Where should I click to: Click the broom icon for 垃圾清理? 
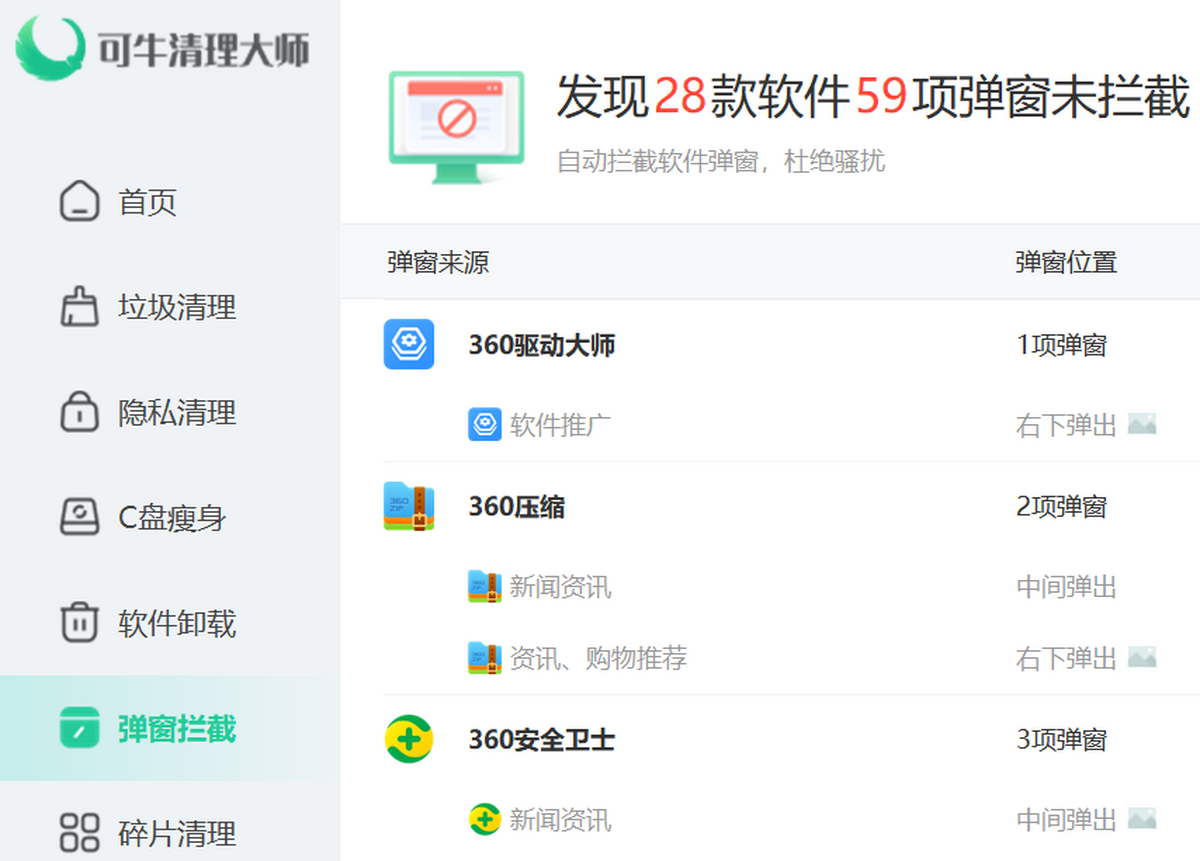pyautogui.click(x=80, y=307)
